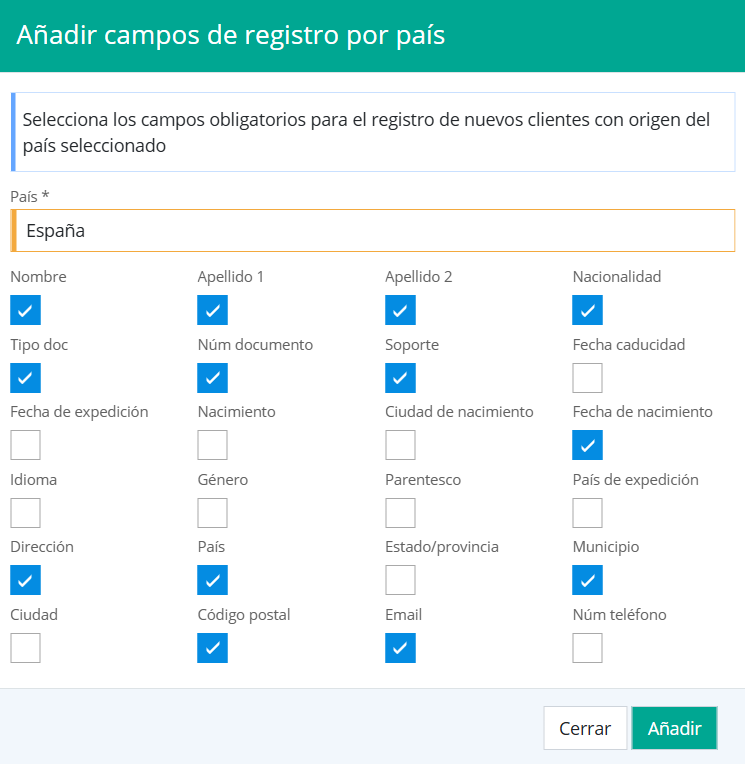
Task: Check the Fecha de expedición checkbox
Action: (25, 445)
